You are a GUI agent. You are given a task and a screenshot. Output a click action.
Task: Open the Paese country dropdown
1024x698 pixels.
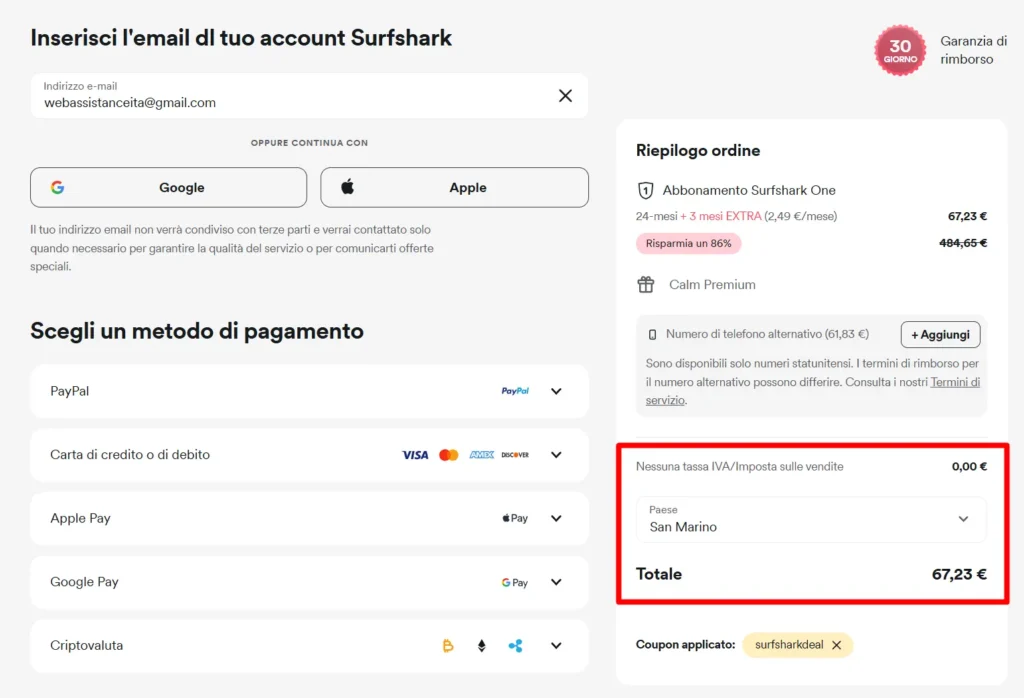pyautogui.click(x=811, y=520)
